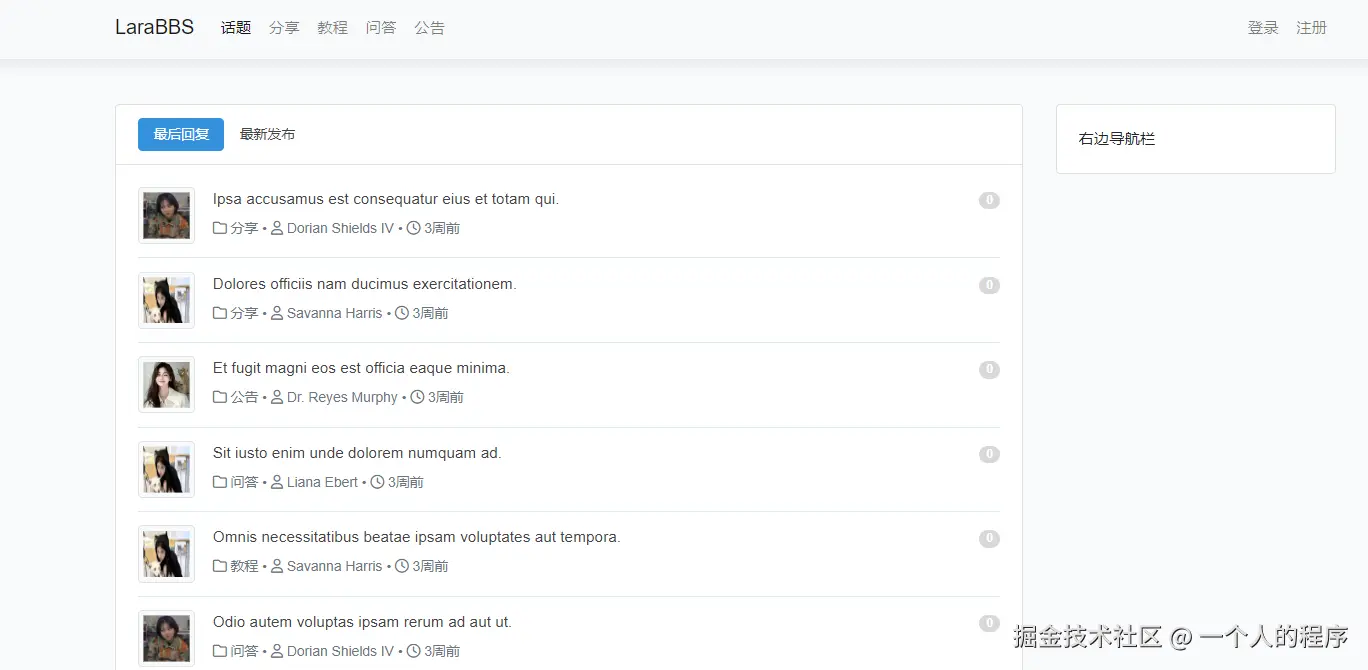Open topic 'Et fugit magni eos est officia'
The height and width of the screenshot is (670, 1368).
point(361,368)
